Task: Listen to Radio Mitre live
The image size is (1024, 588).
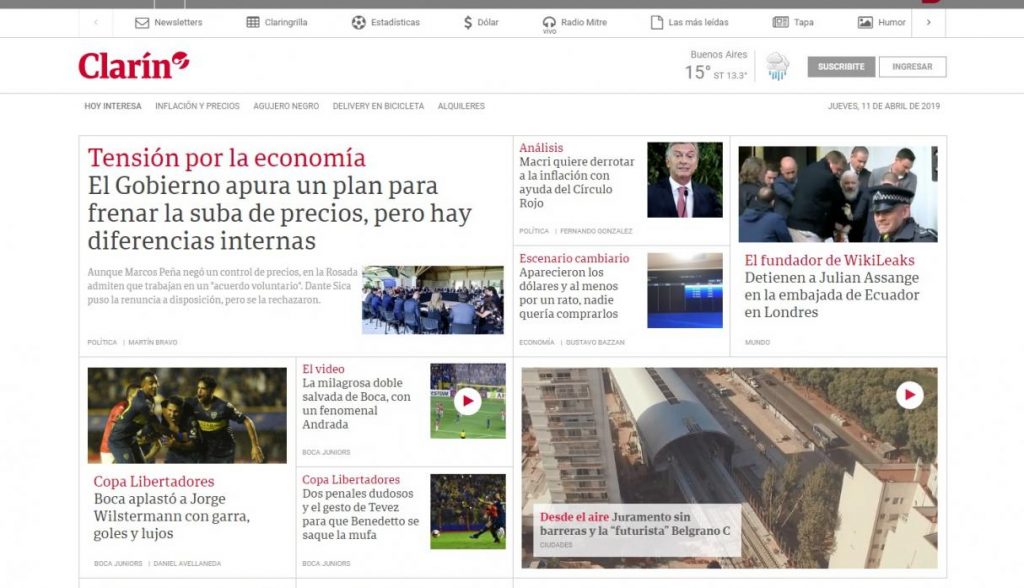Action: coord(584,22)
